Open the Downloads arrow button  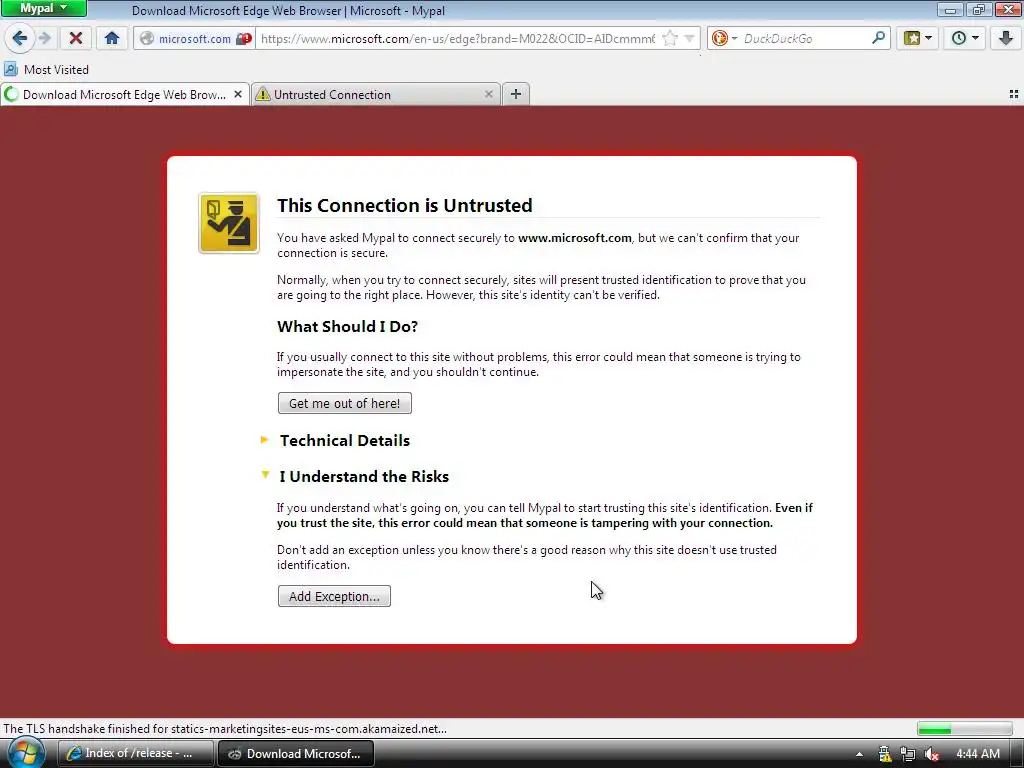click(x=1006, y=39)
